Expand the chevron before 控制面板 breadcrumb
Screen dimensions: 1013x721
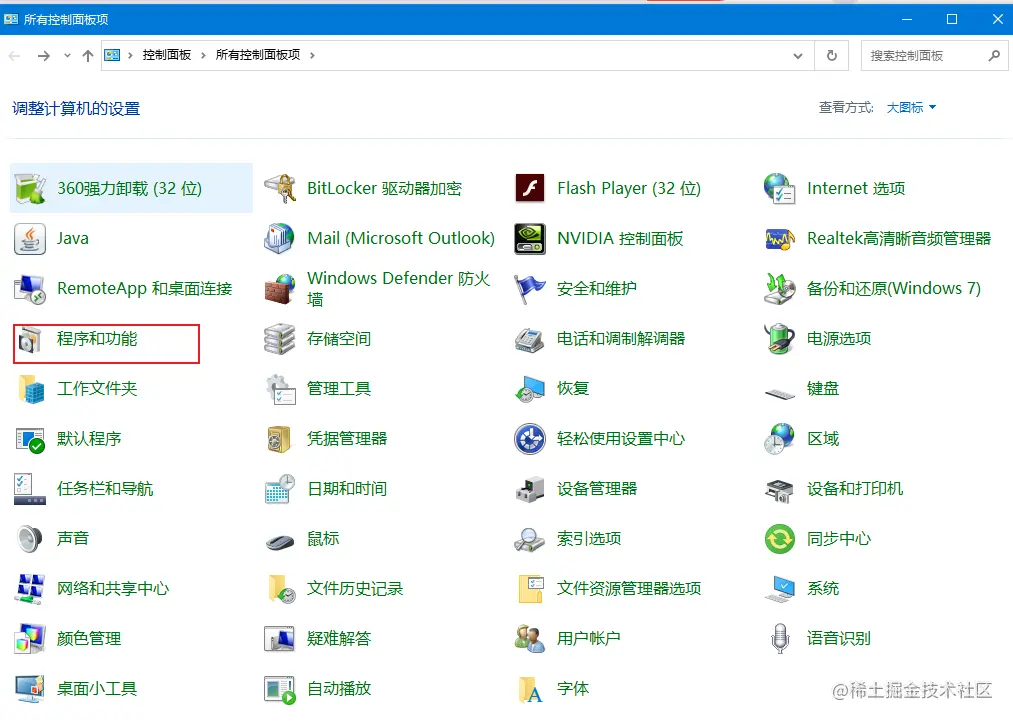pyautogui.click(x=130, y=56)
